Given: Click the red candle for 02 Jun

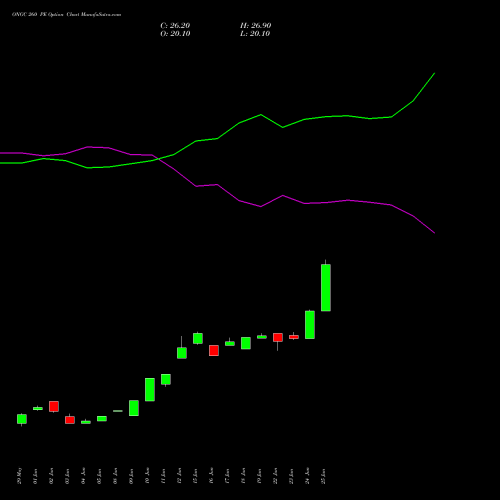Looking at the screenshot, I should click(x=54, y=406).
